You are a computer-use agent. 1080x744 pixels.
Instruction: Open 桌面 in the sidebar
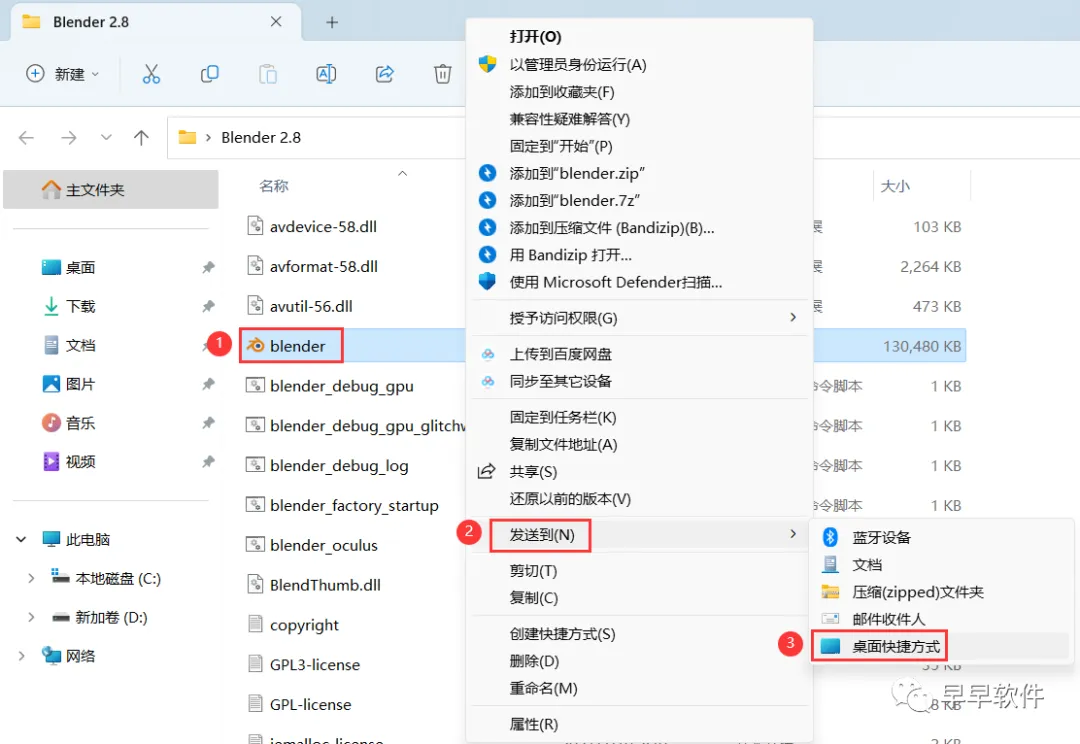(x=80, y=267)
